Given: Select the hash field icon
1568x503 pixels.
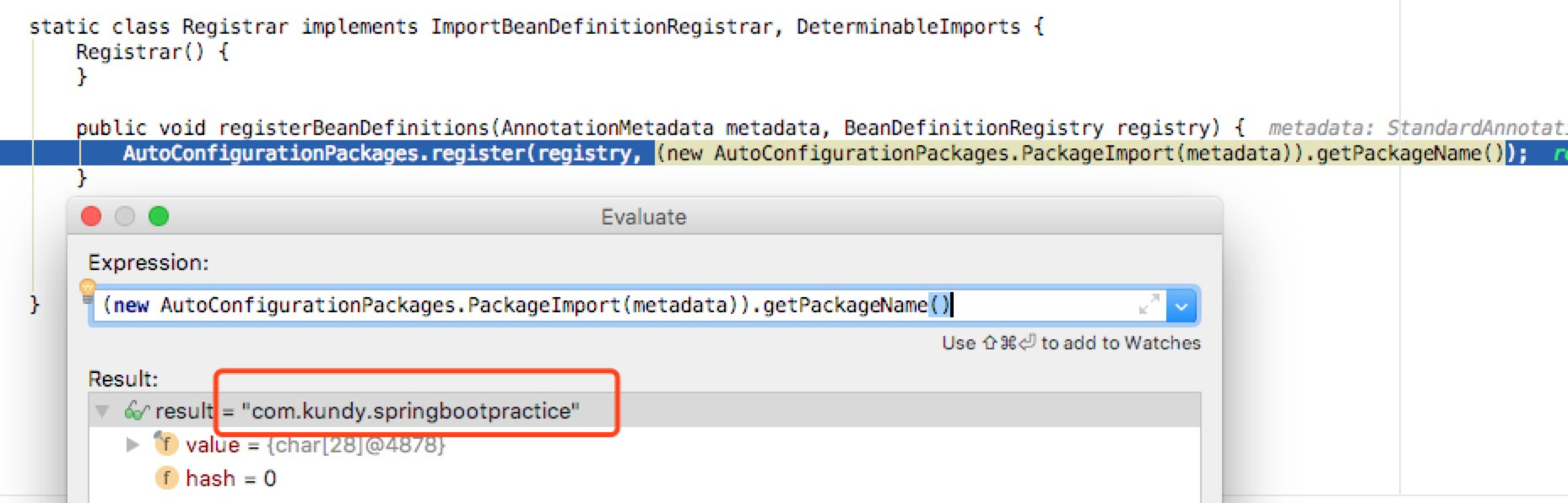Looking at the screenshot, I should [166, 479].
